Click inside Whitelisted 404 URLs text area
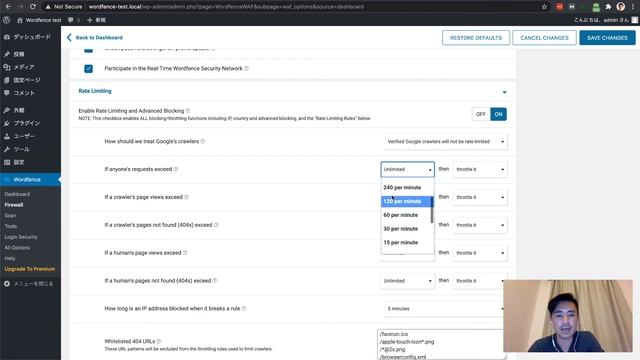 click(440, 344)
